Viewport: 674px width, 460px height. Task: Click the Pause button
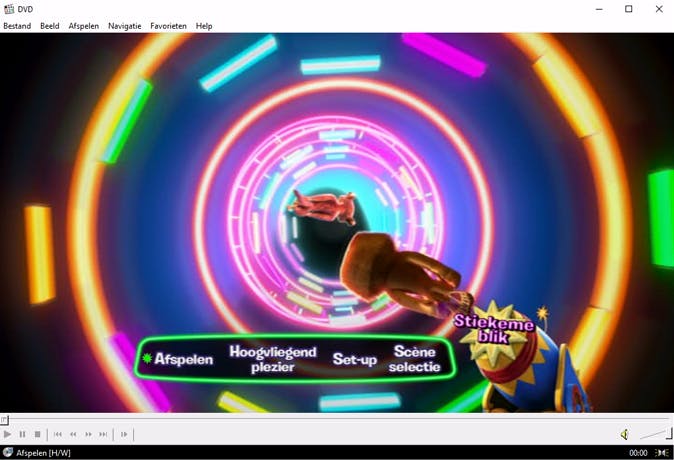(23, 435)
